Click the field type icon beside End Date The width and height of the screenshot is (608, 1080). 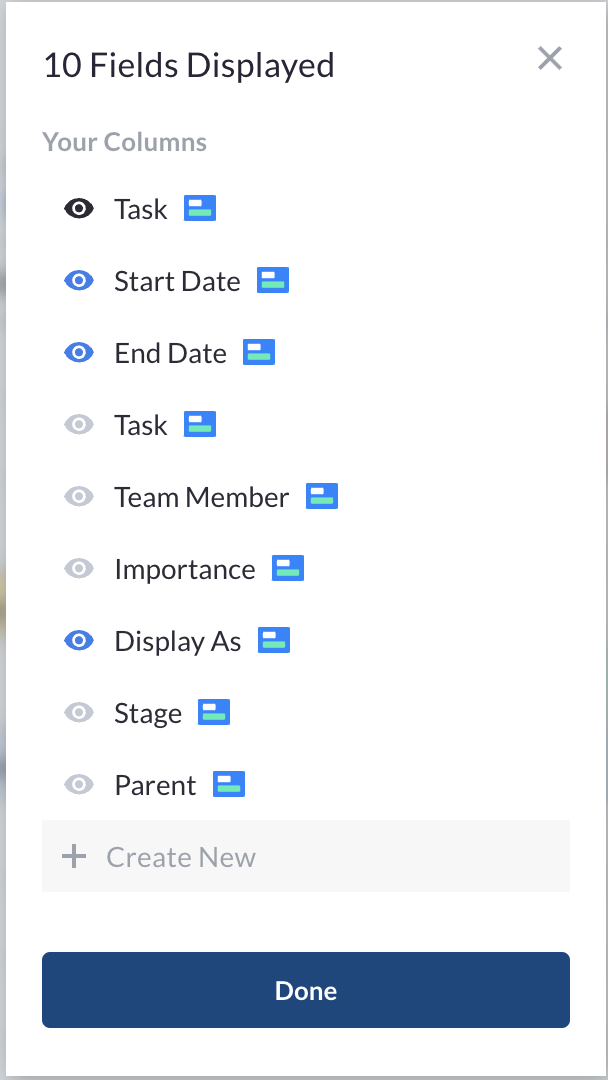(x=259, y=352)
